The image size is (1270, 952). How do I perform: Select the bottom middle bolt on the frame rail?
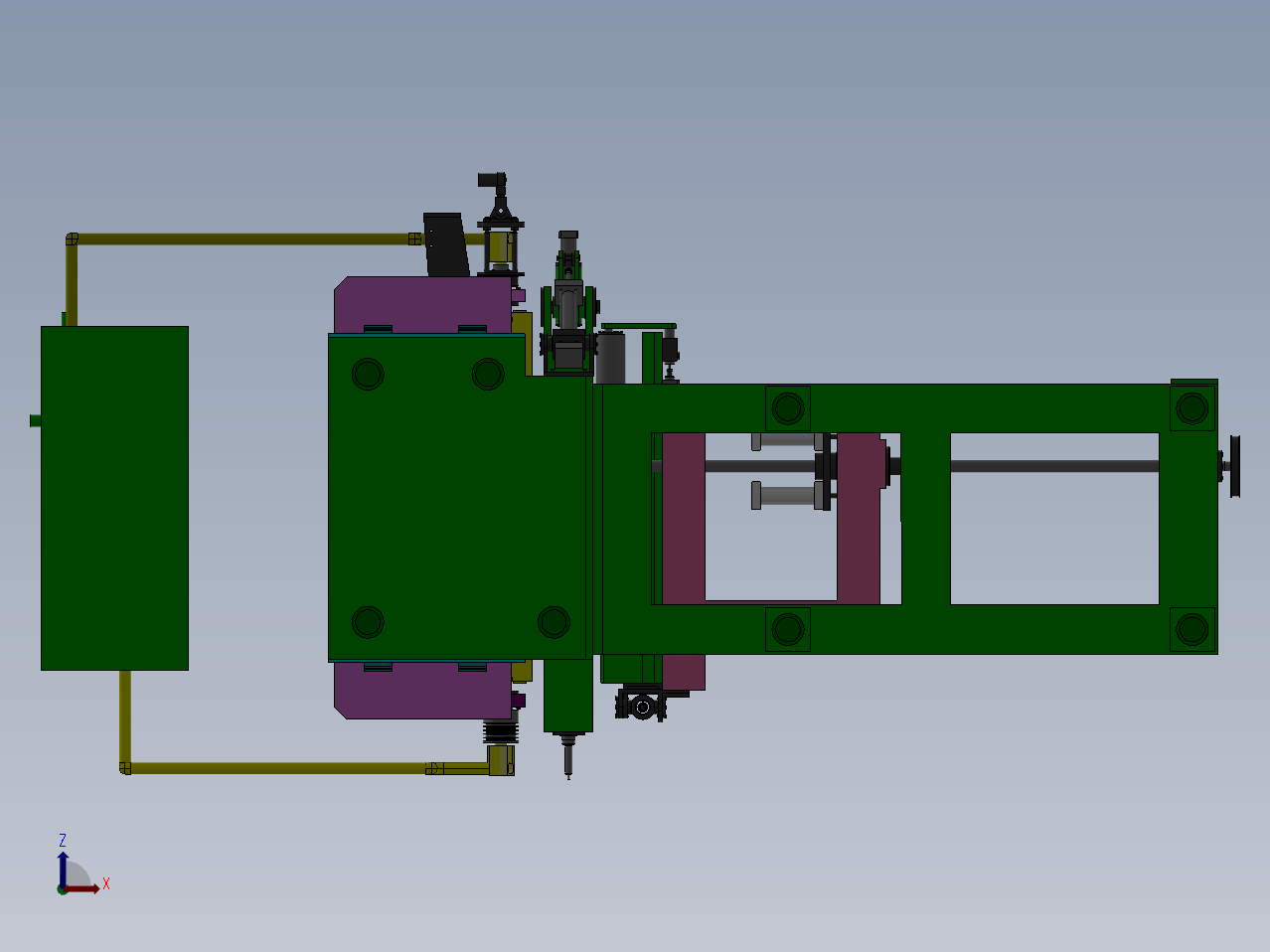coord(788,629)
